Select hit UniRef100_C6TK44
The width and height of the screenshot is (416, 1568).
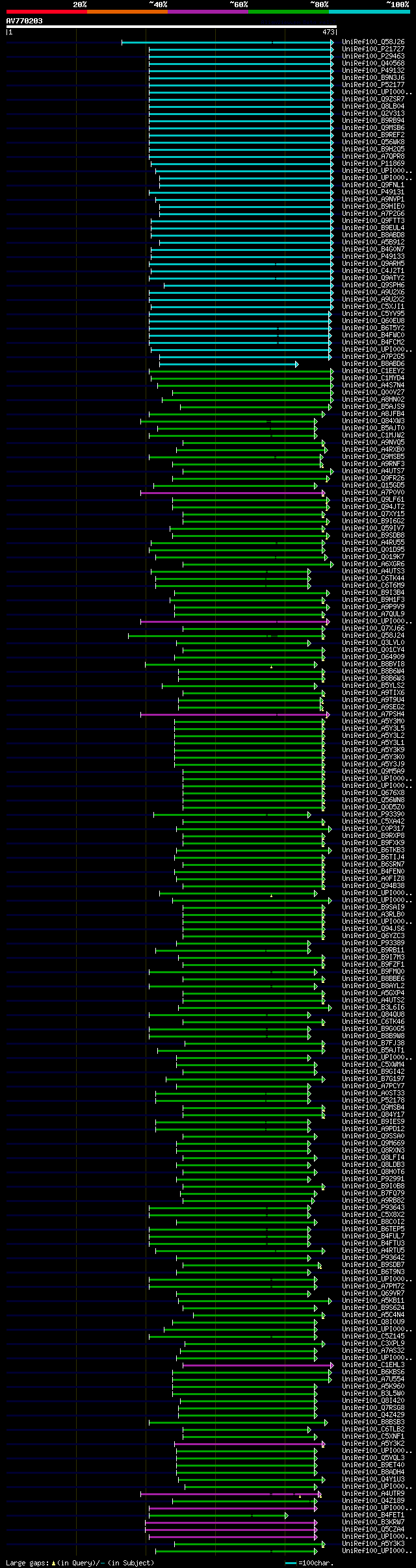coord(373,578)
